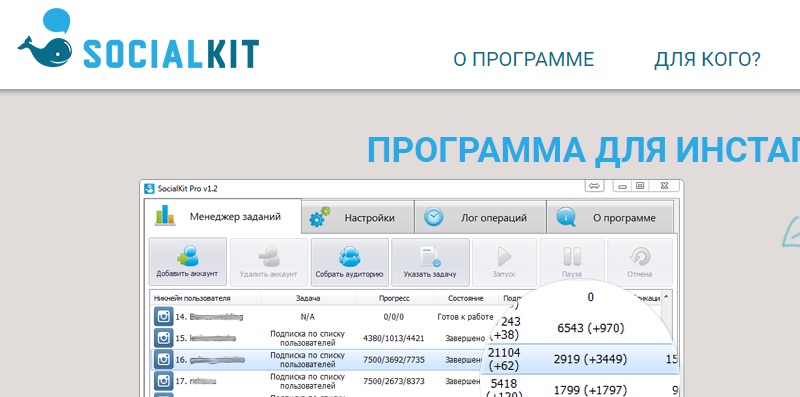Click Собрать аудиторию toolbar button
The width and height of the screenshot is (800, 397).
[x=349, y=262]
